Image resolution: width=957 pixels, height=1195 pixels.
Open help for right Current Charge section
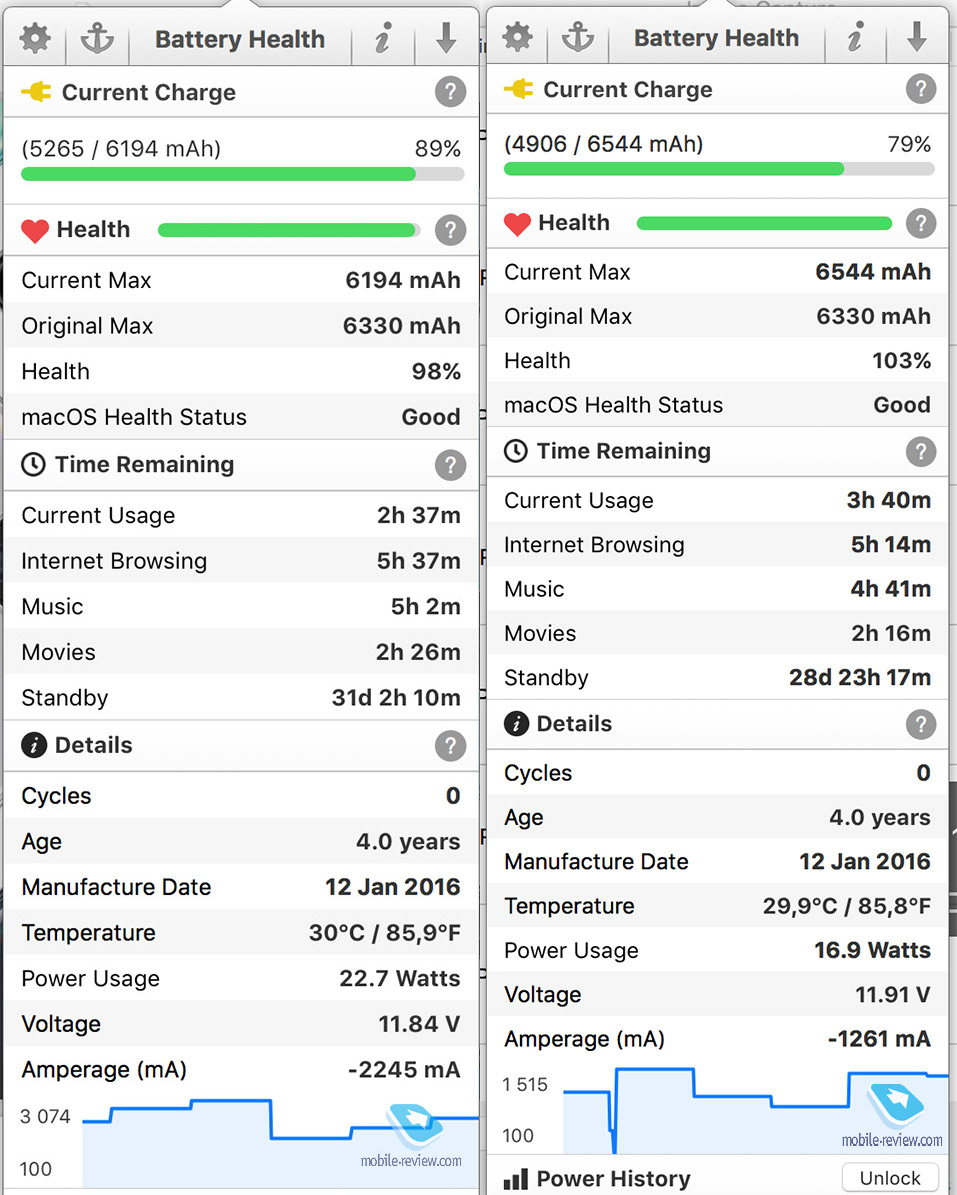click(921, 89)
